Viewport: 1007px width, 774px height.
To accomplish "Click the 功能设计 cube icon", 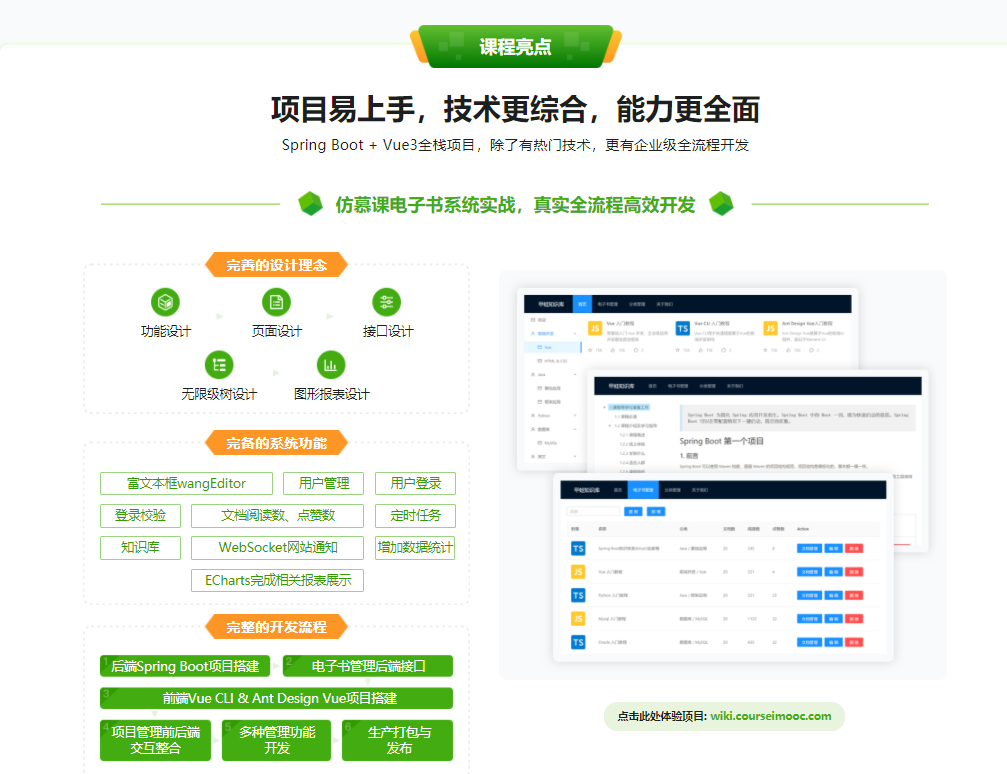I will click(x=165, y=302).
